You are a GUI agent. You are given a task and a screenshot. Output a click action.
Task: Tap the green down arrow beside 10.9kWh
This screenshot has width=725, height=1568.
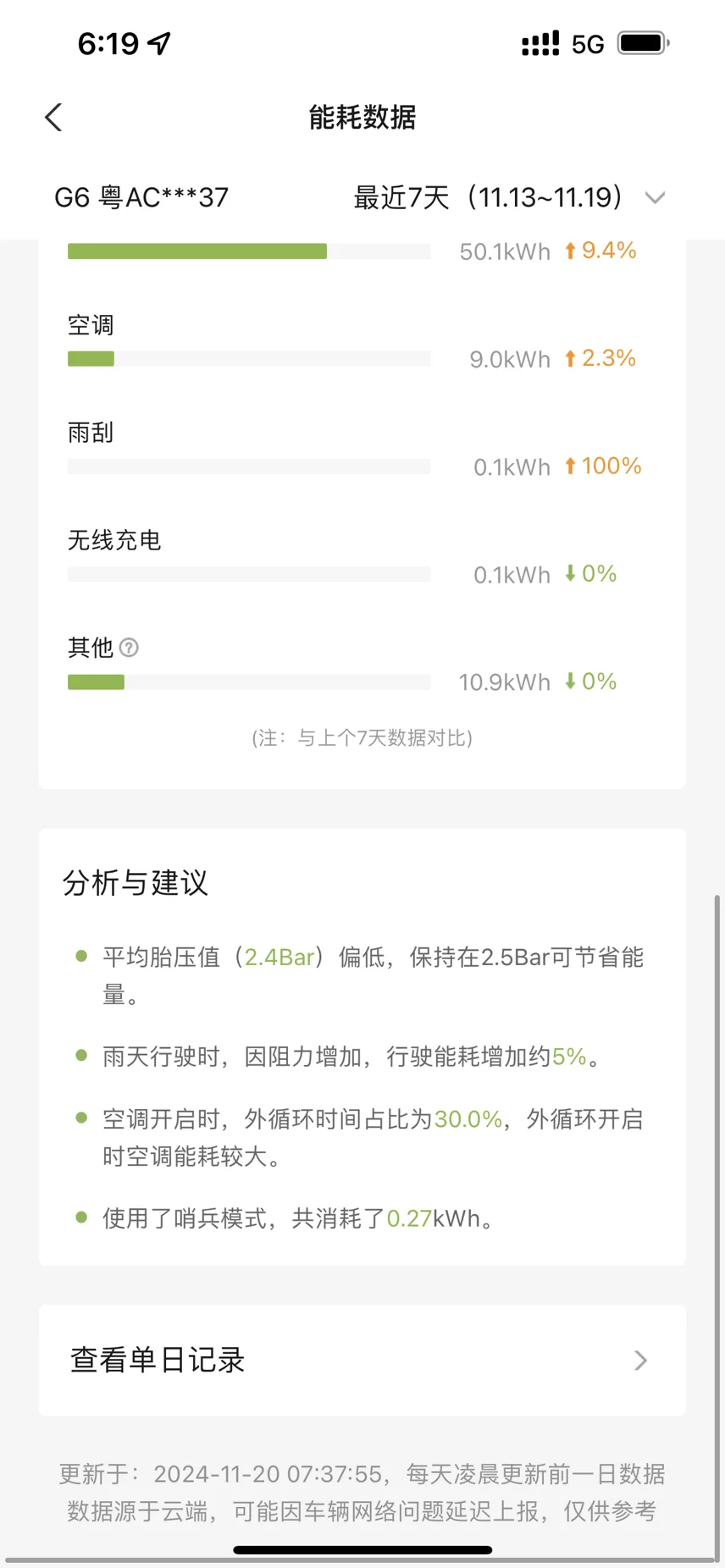click(x=570, y=681)
